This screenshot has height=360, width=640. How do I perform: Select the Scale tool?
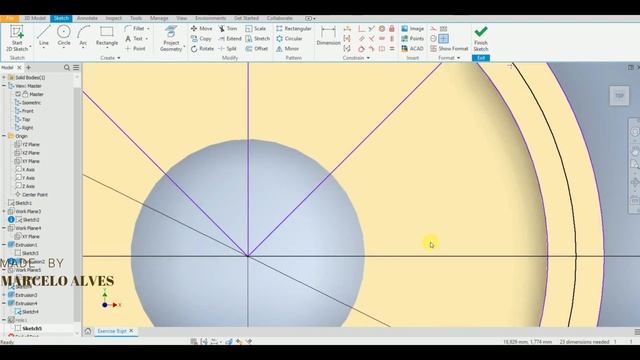click(x=256, y=29)
